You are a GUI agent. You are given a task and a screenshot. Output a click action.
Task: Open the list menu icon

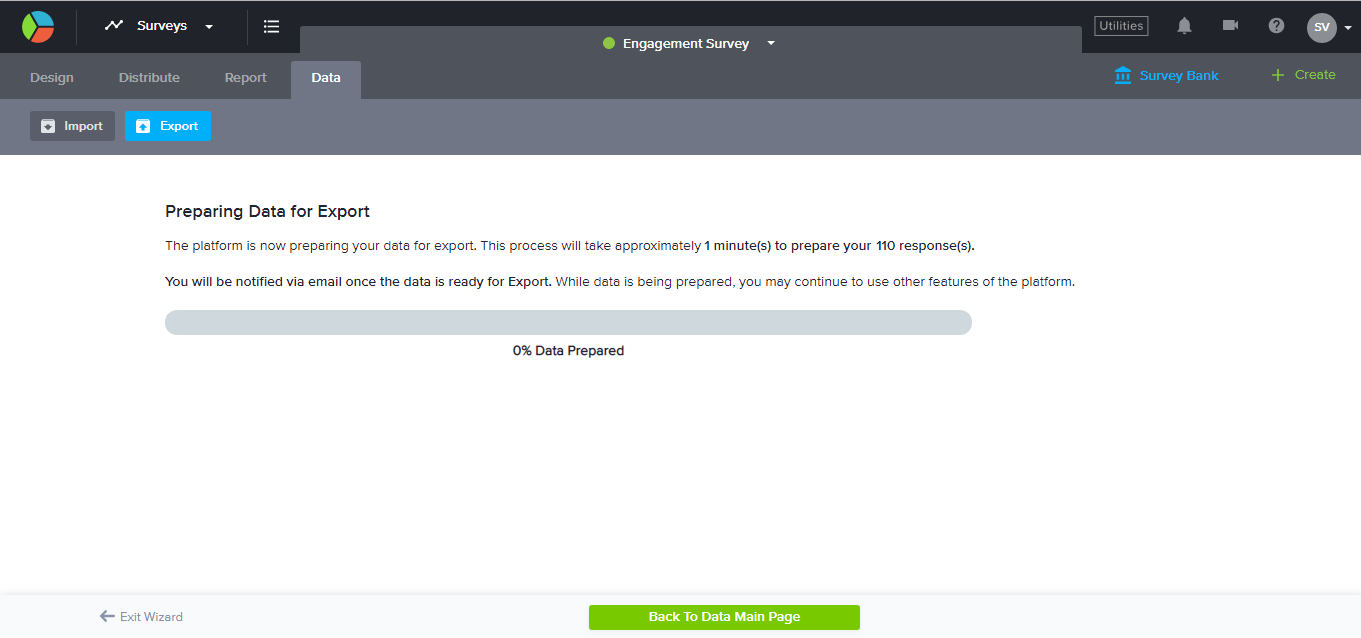(x=271, y=27)
